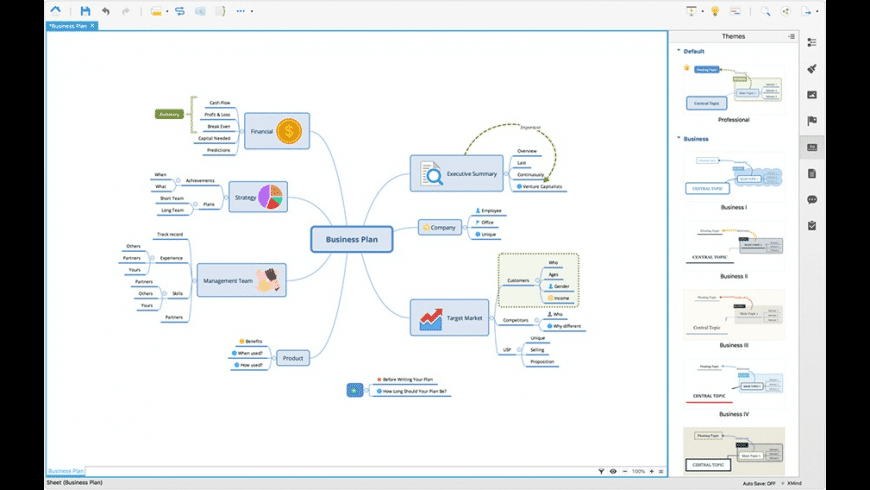The width and height of the screenshot is (870, 490).
Task: Select the green Summary label
Action: tap(169, 114)
